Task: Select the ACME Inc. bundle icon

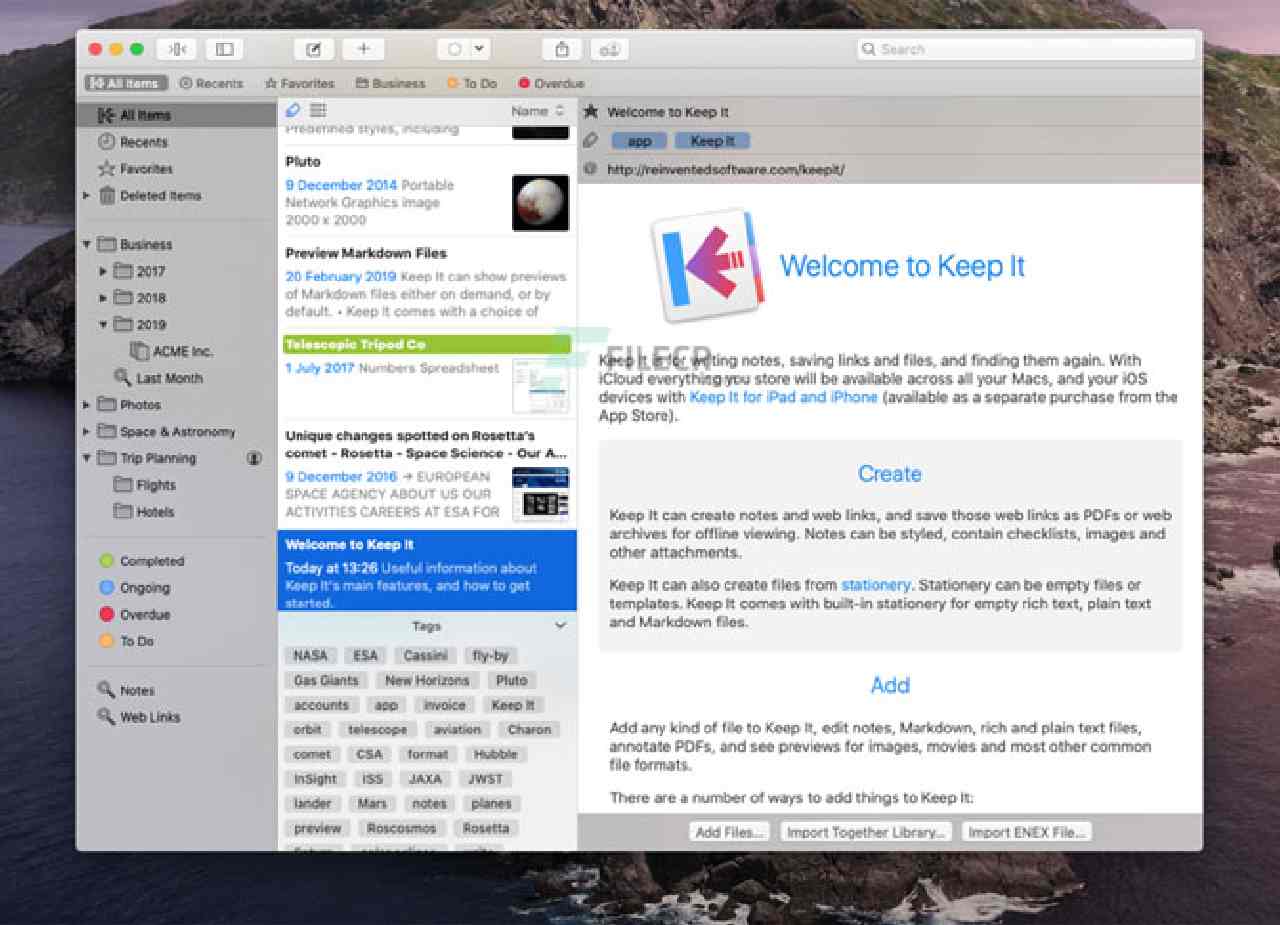Action: tap(139, 351)
